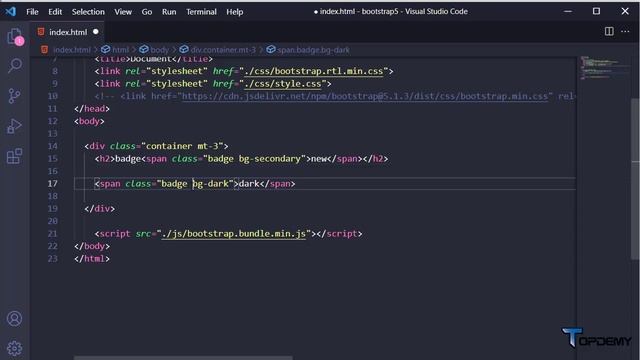Click index.html breadcrumb item
640x360 pixels.
point(71,50)
